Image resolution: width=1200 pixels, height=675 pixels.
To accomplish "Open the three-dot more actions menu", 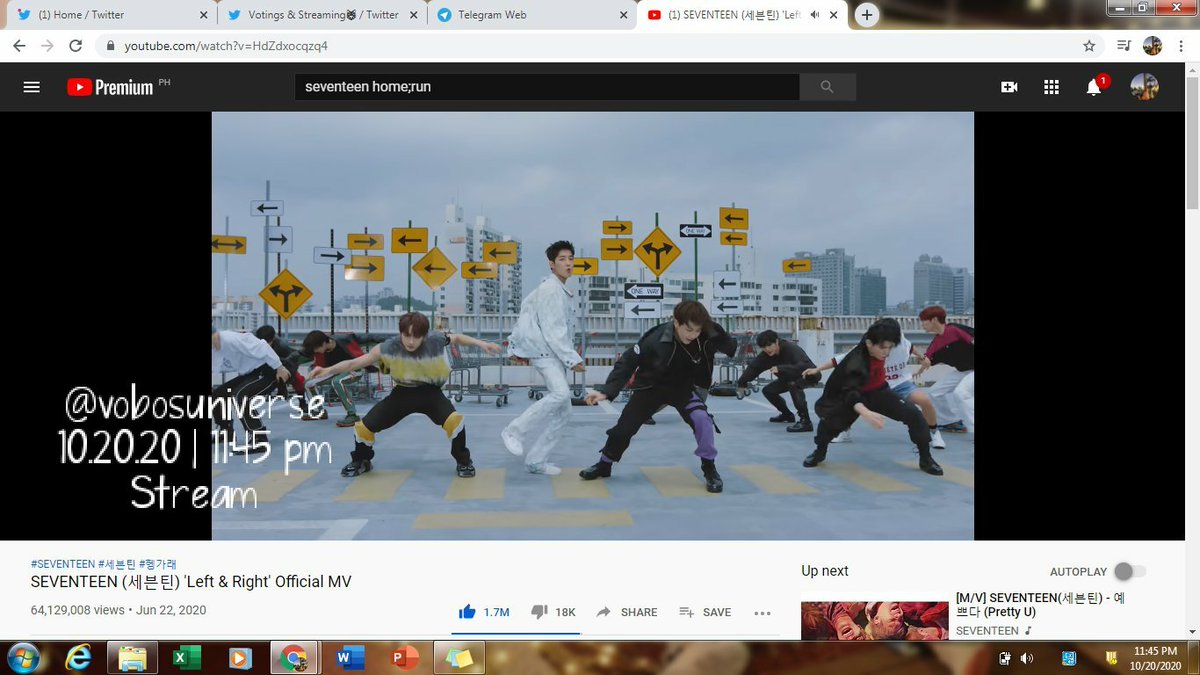I will click(762, 612).
